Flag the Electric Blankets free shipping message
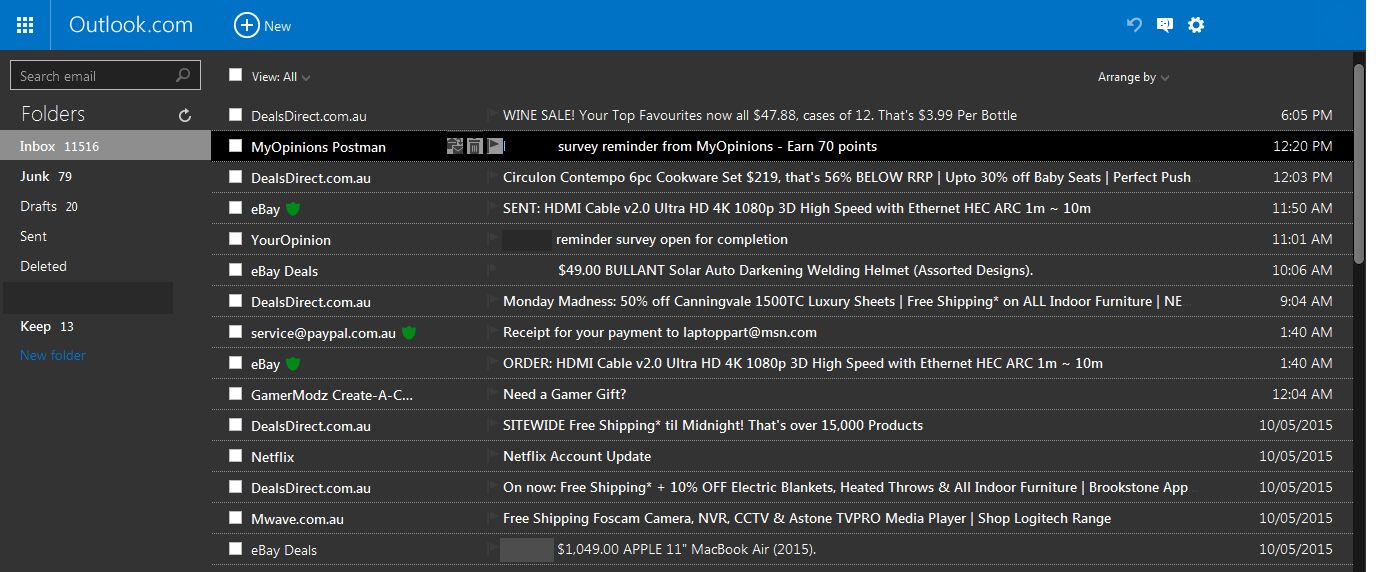Screen dimensions: 1378x572 pyautogui.click(x=492, y=487)
